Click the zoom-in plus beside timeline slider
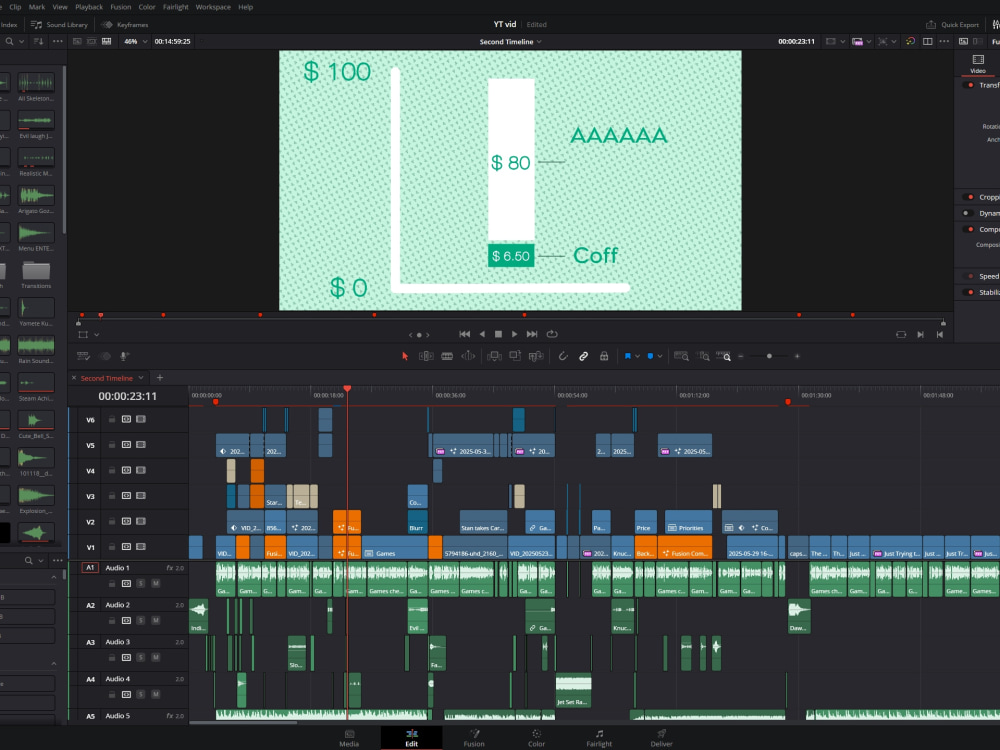Screen dimensions: 1000x750 tap(797, 357)
